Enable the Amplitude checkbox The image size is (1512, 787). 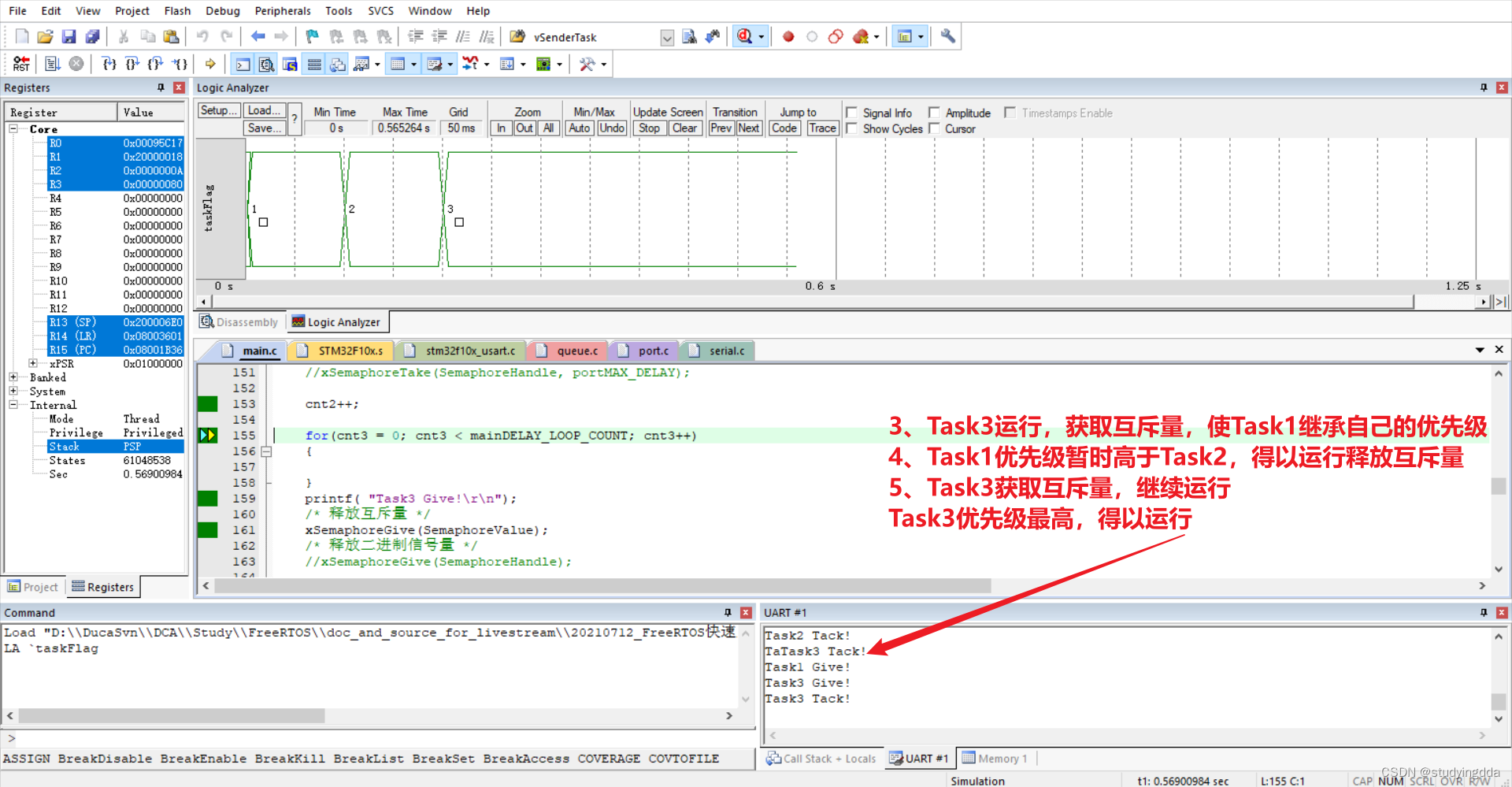(934, 113)
